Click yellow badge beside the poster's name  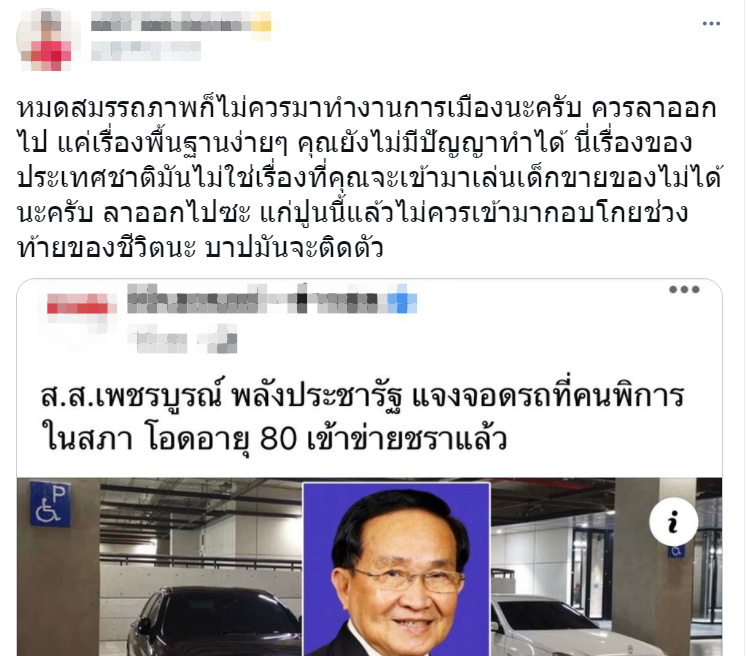click(x=262, y=24)
